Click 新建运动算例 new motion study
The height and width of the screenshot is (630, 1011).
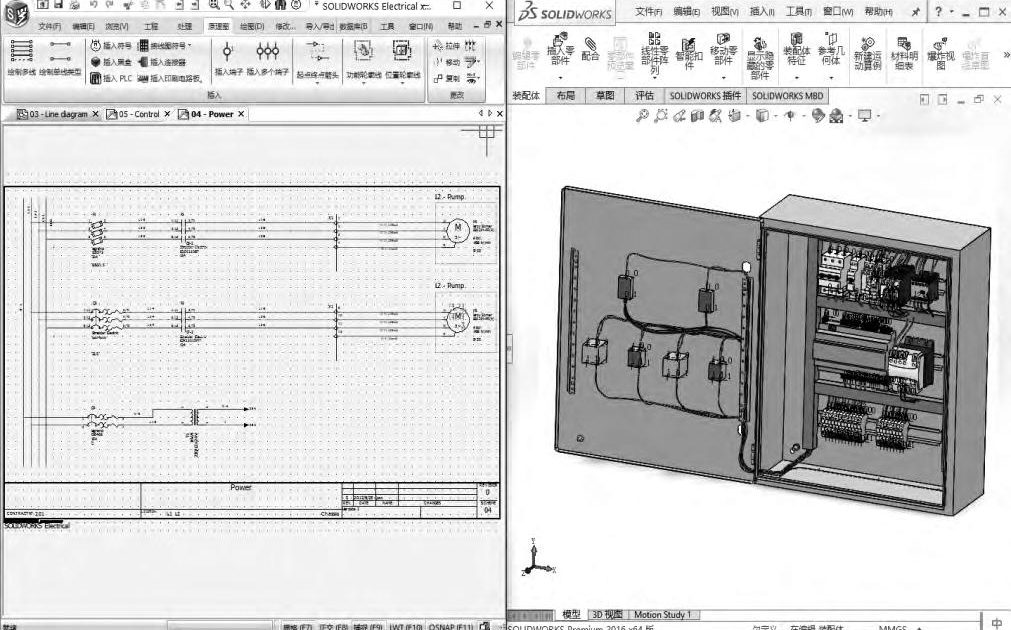(867, 54)
